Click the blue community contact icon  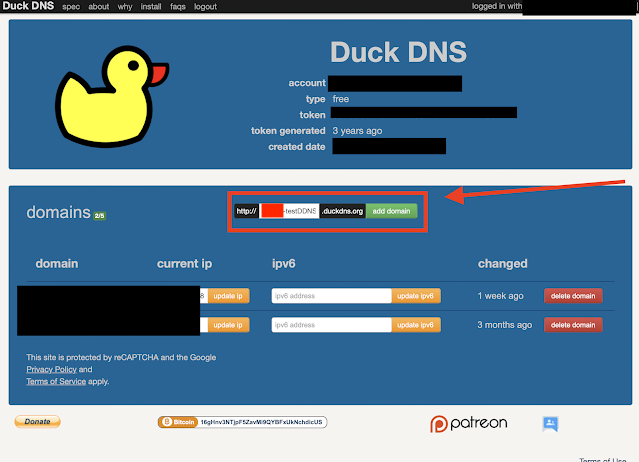click(x=550, y=424)
